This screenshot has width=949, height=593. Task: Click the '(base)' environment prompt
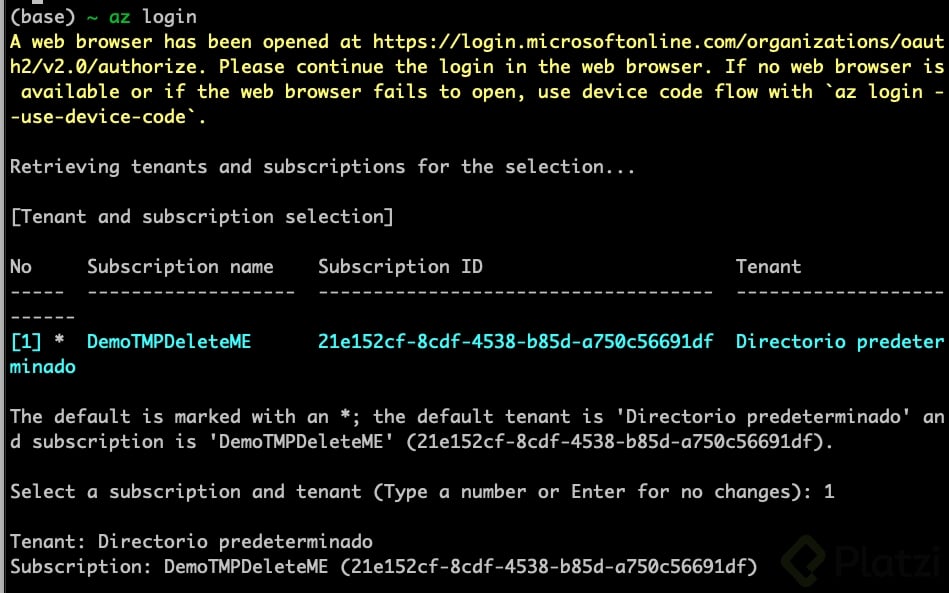pos(42,17)
